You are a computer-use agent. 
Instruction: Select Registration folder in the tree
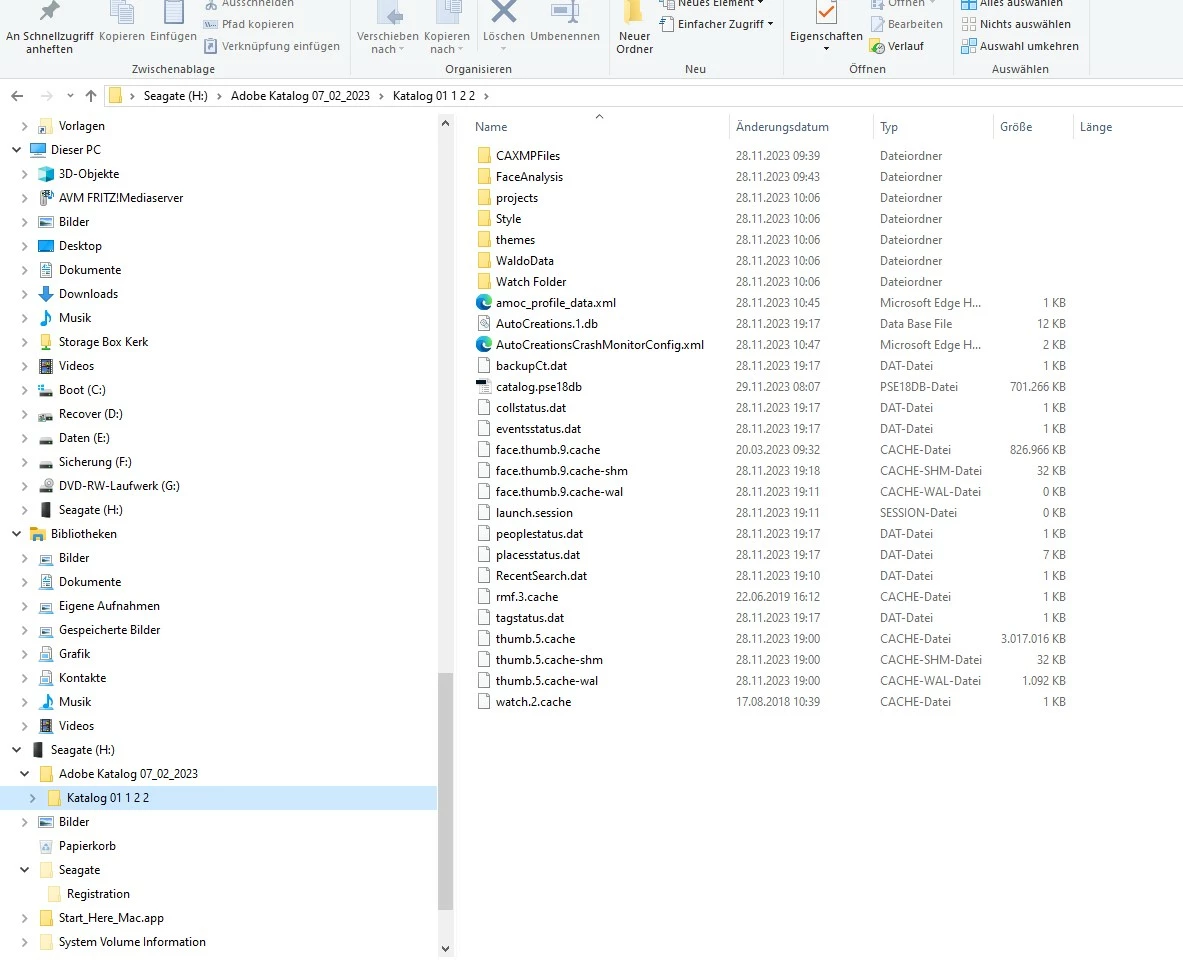point(97,894)
